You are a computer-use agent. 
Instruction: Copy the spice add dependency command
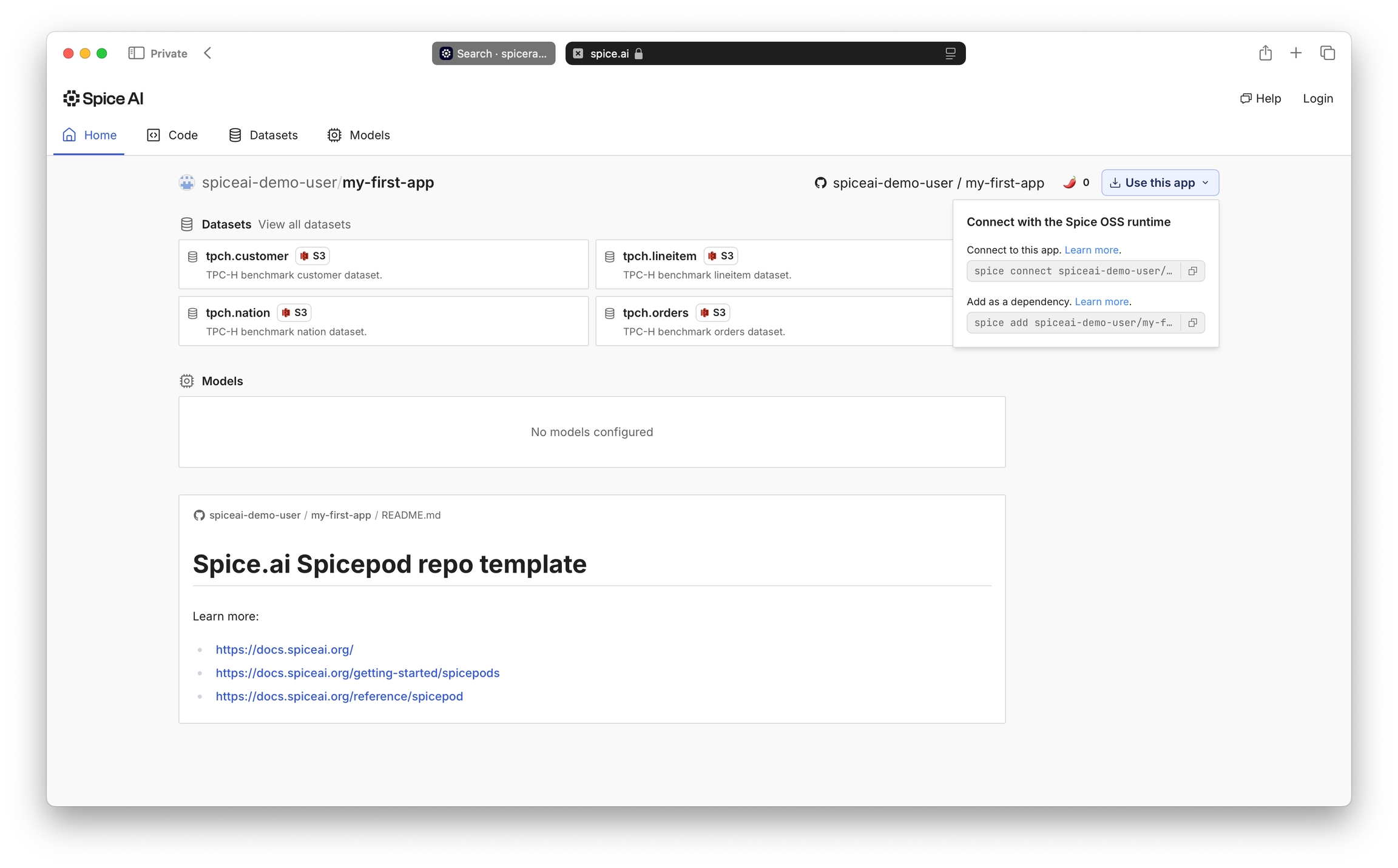[1192, 323]
